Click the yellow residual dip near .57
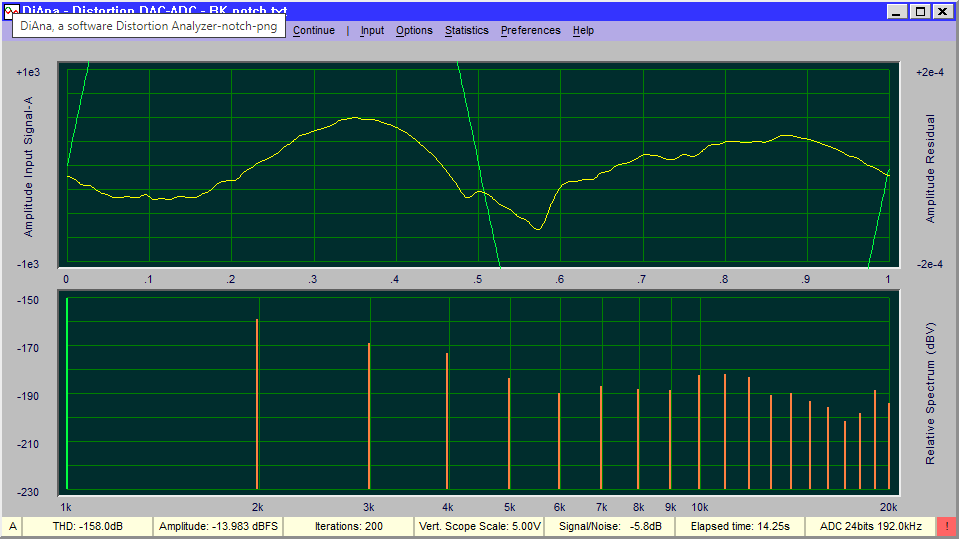 [x=538, y=228]
